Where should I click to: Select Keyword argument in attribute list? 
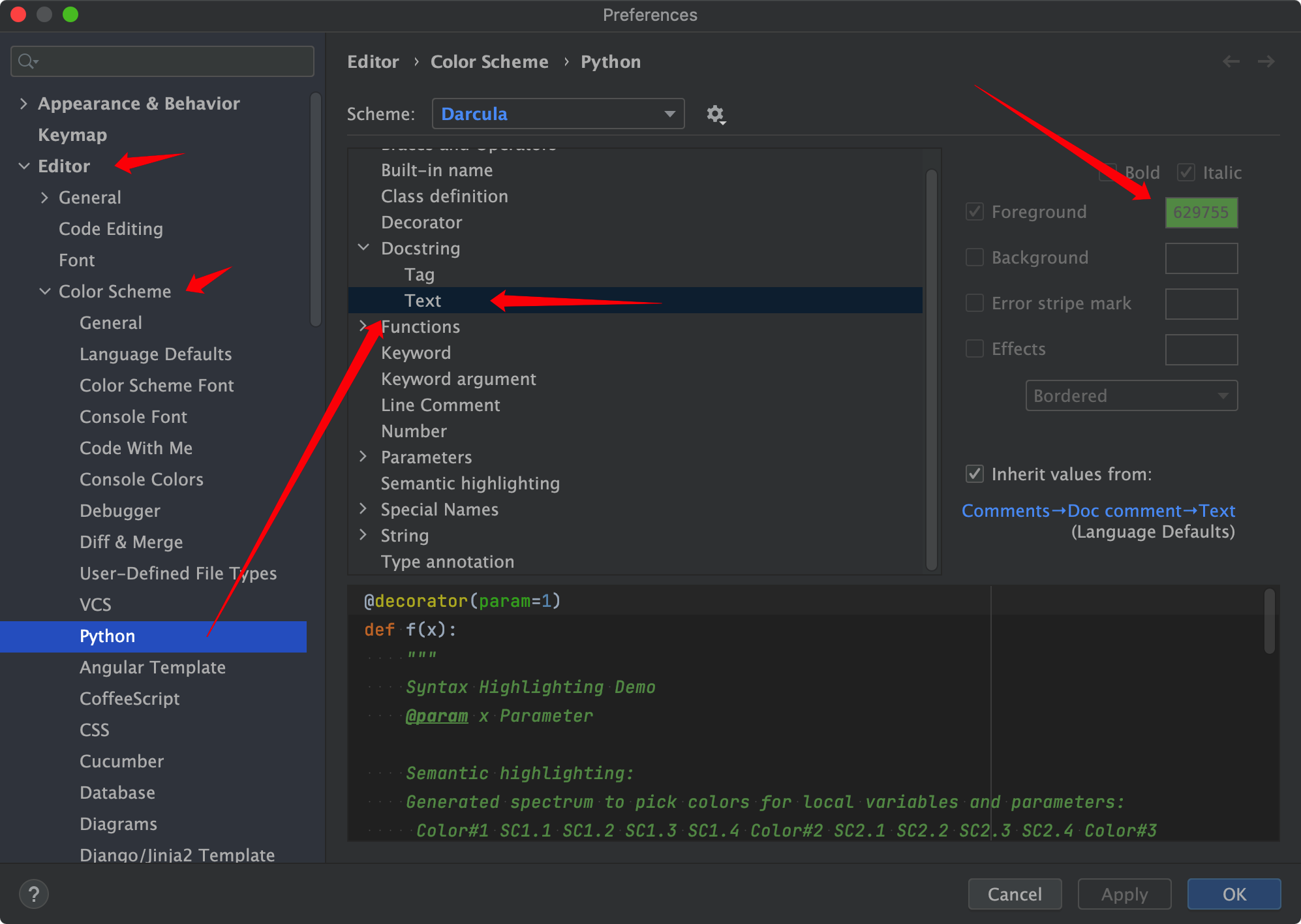pyautogui.click(x=459, y=379)
